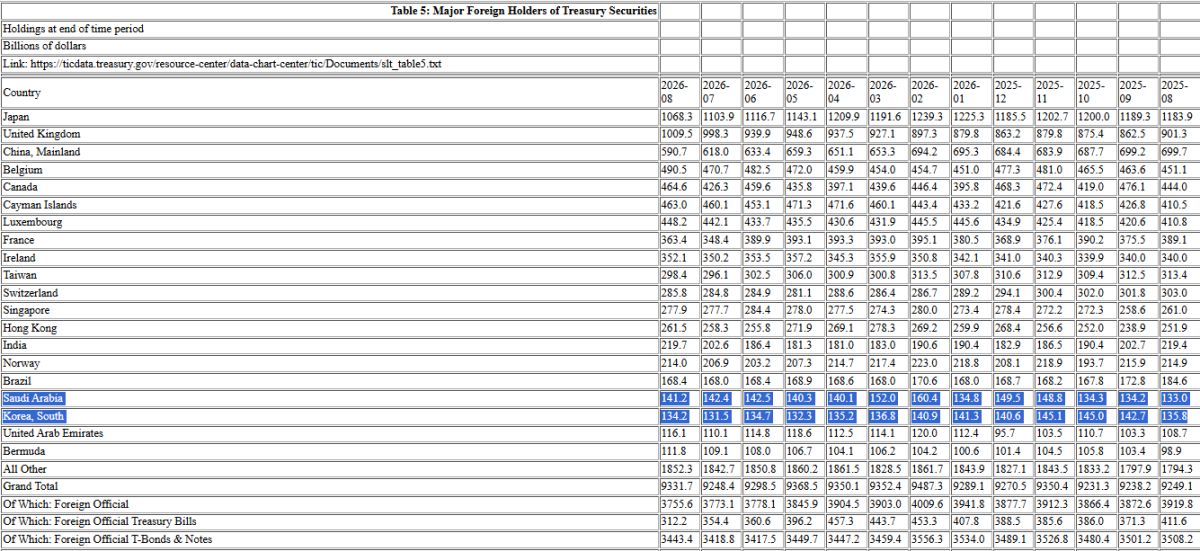Viewport: 1200px width, 551px height.
Task: Select France's 2026-02 value 395.1
Action: click(x=929, y=240)
